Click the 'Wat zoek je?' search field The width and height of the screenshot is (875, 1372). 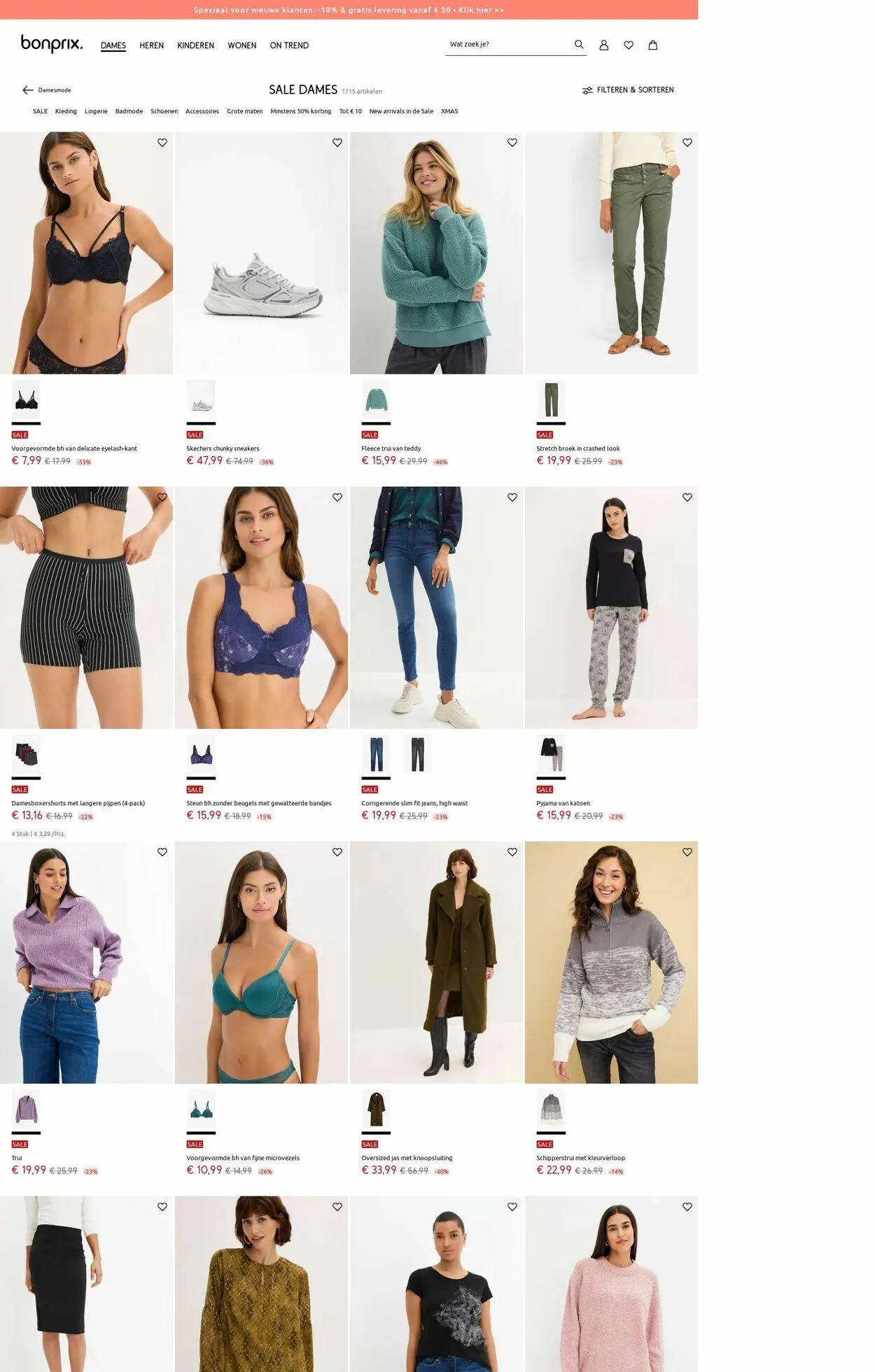click(x=507, y=45)
